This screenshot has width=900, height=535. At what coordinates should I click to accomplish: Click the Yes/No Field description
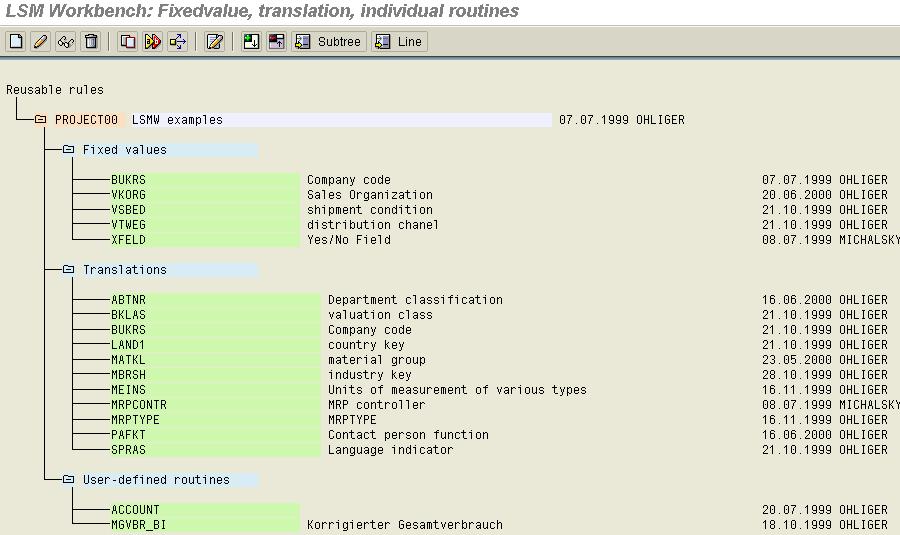point(348,239)
